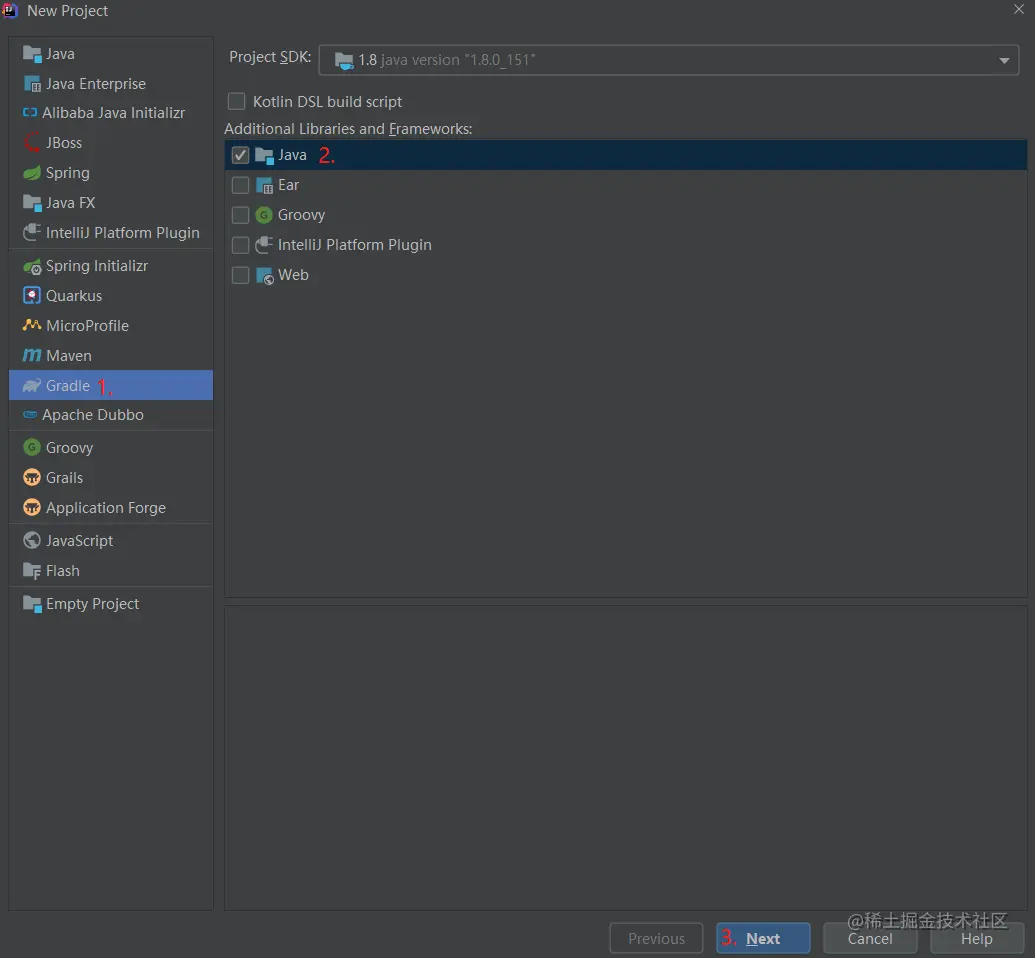Check the Groovy framework checkbox
The height and width of the screenshot is (958, 1035).
[240, 215]
